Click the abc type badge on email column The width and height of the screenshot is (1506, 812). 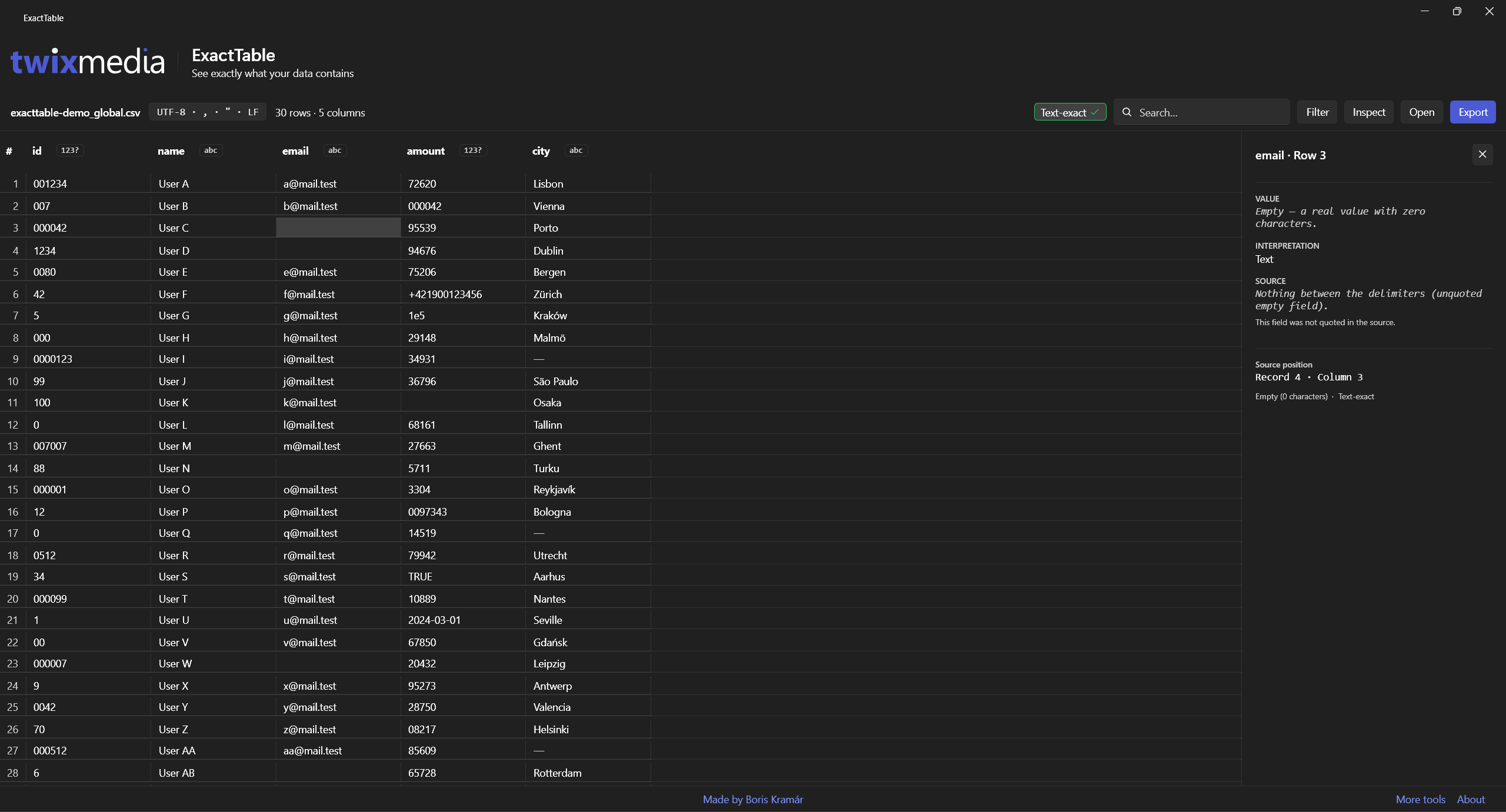pyautogui.click(x=335, y=151)
